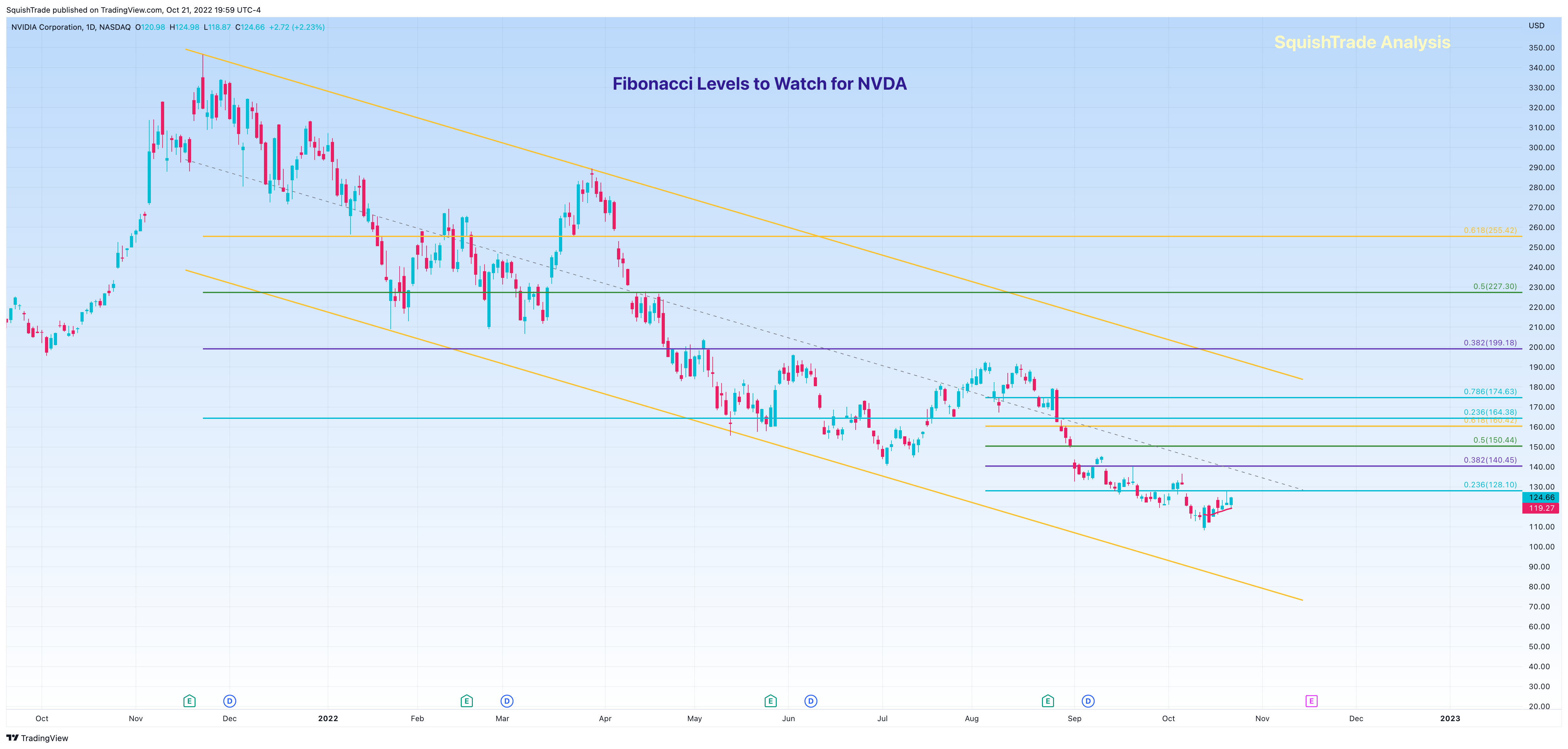
Task: Click the August 2022 earnings E marker
Action: 1048,701
